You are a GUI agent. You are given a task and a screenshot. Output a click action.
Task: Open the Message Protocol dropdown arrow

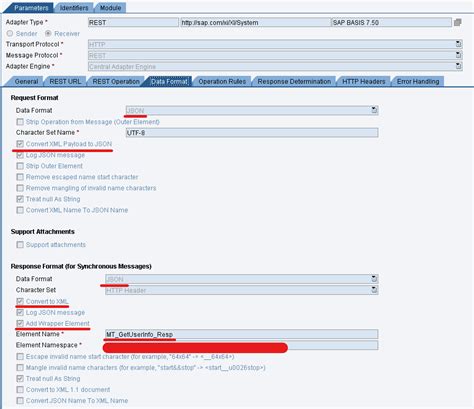click(x=459, y=55)
